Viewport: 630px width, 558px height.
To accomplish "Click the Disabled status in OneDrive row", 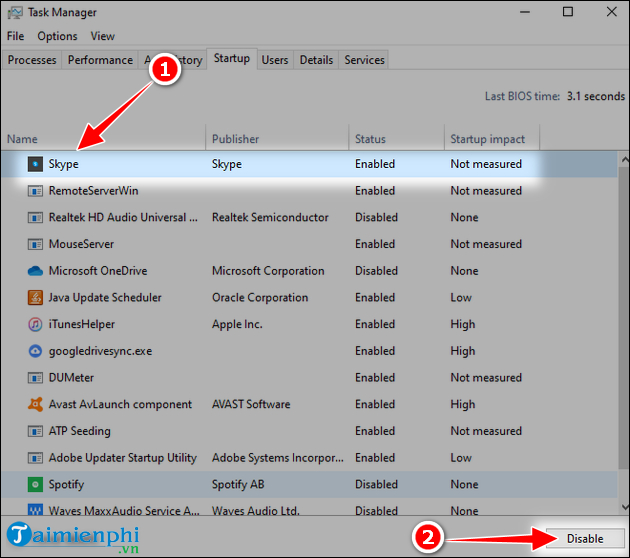I will [x=376, y=271].
